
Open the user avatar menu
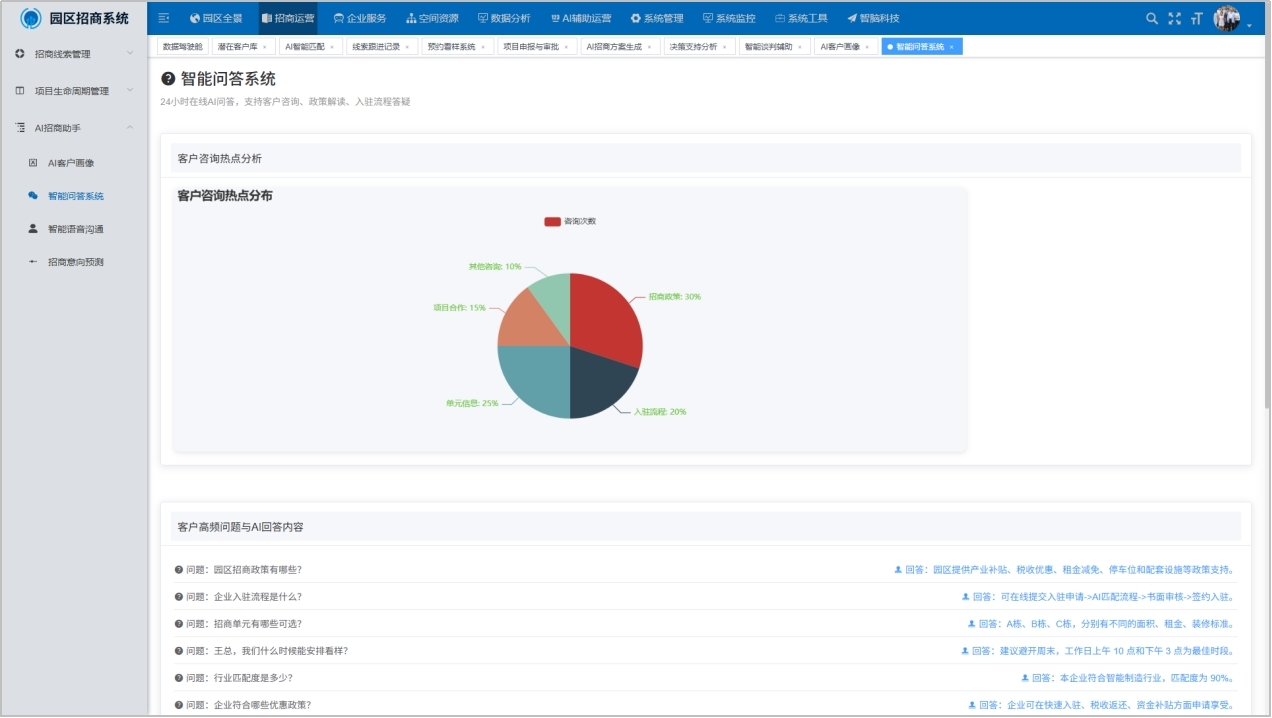point(1227,18)
